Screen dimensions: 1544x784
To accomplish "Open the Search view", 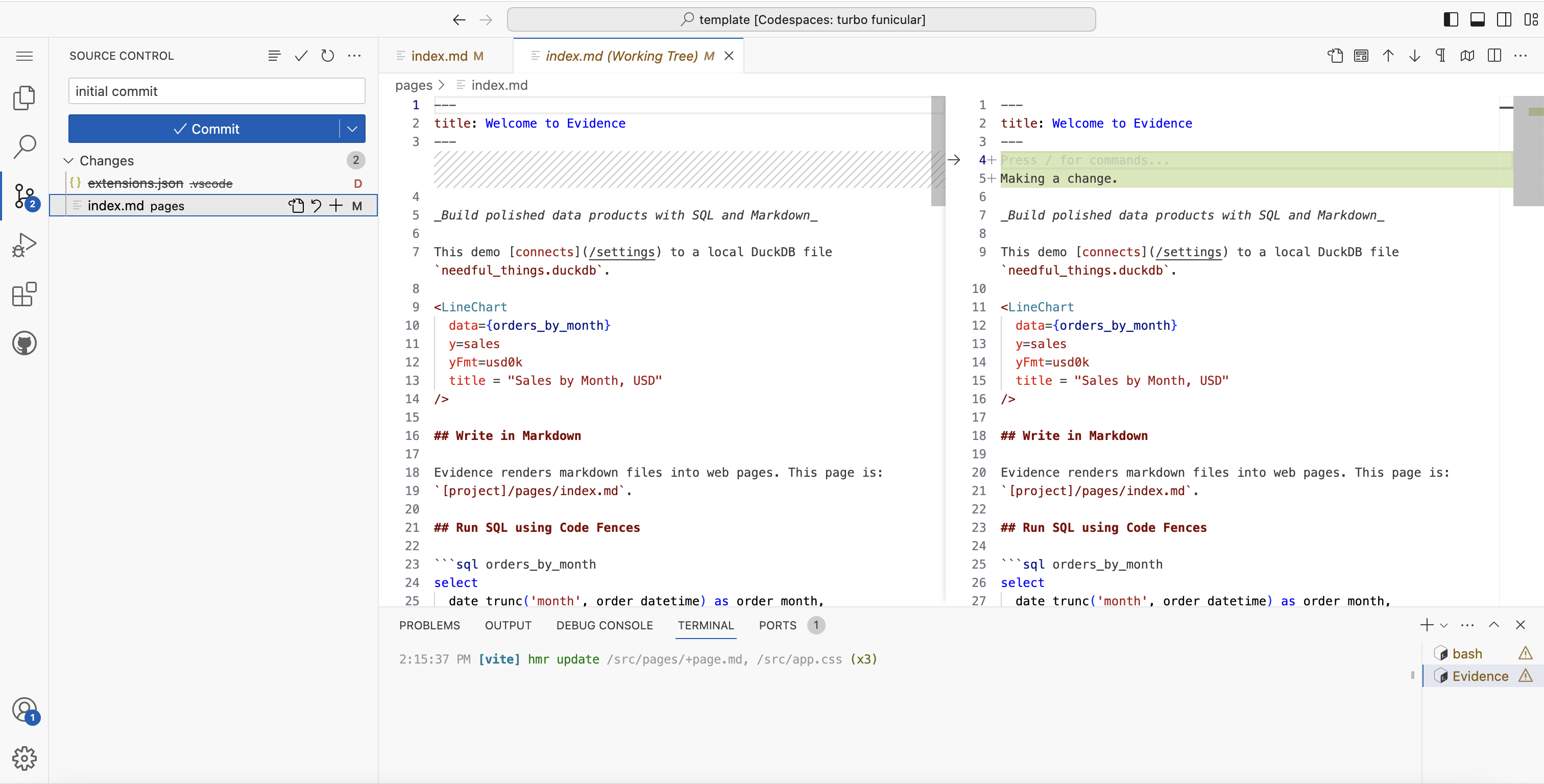I will point(25,147).
